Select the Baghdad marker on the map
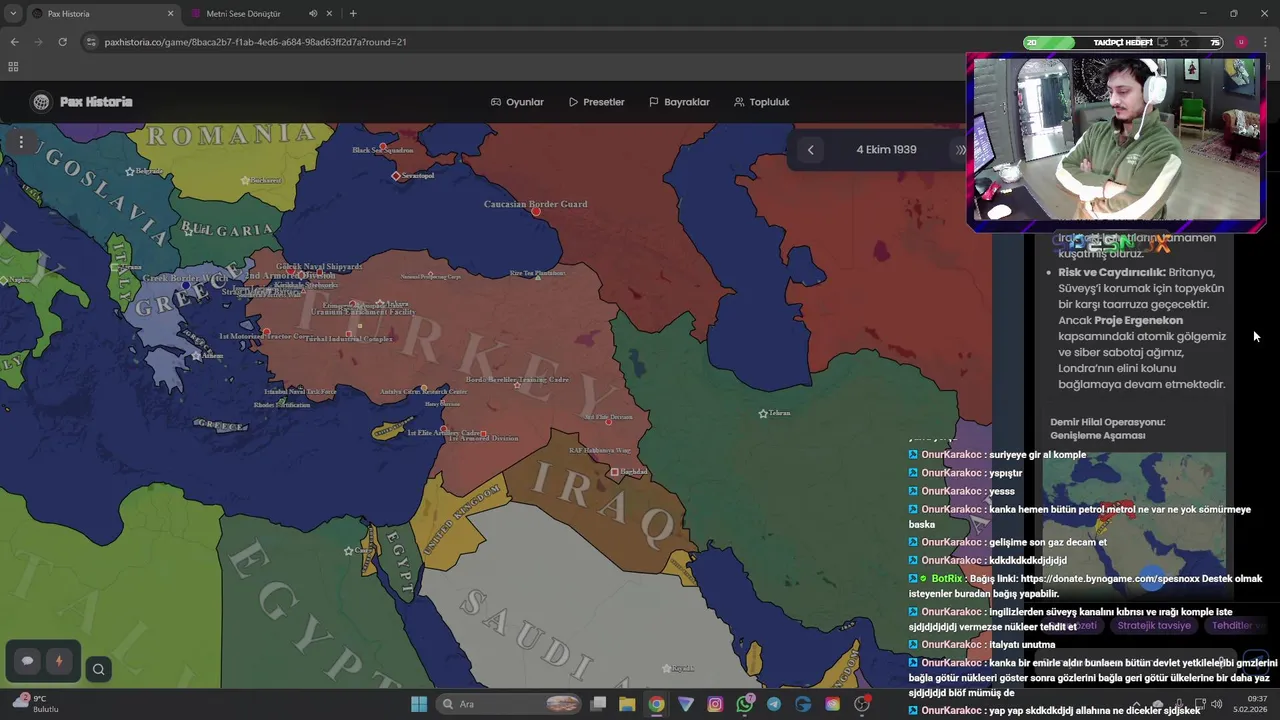This screenshot has height=720, width=1280. pyautogui.click(x=614, y=472)
